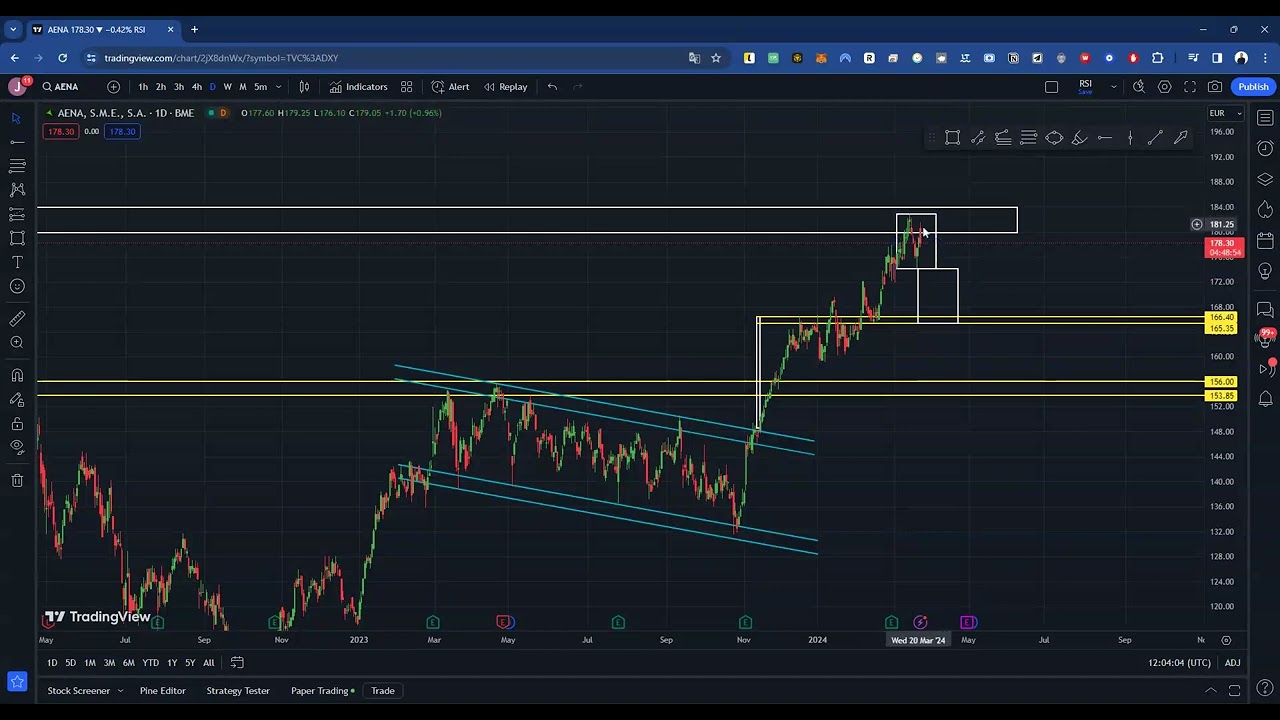1280x720 pixels.
Task: Toggle lock all drawings padlock icon
Action: point(17,424)
